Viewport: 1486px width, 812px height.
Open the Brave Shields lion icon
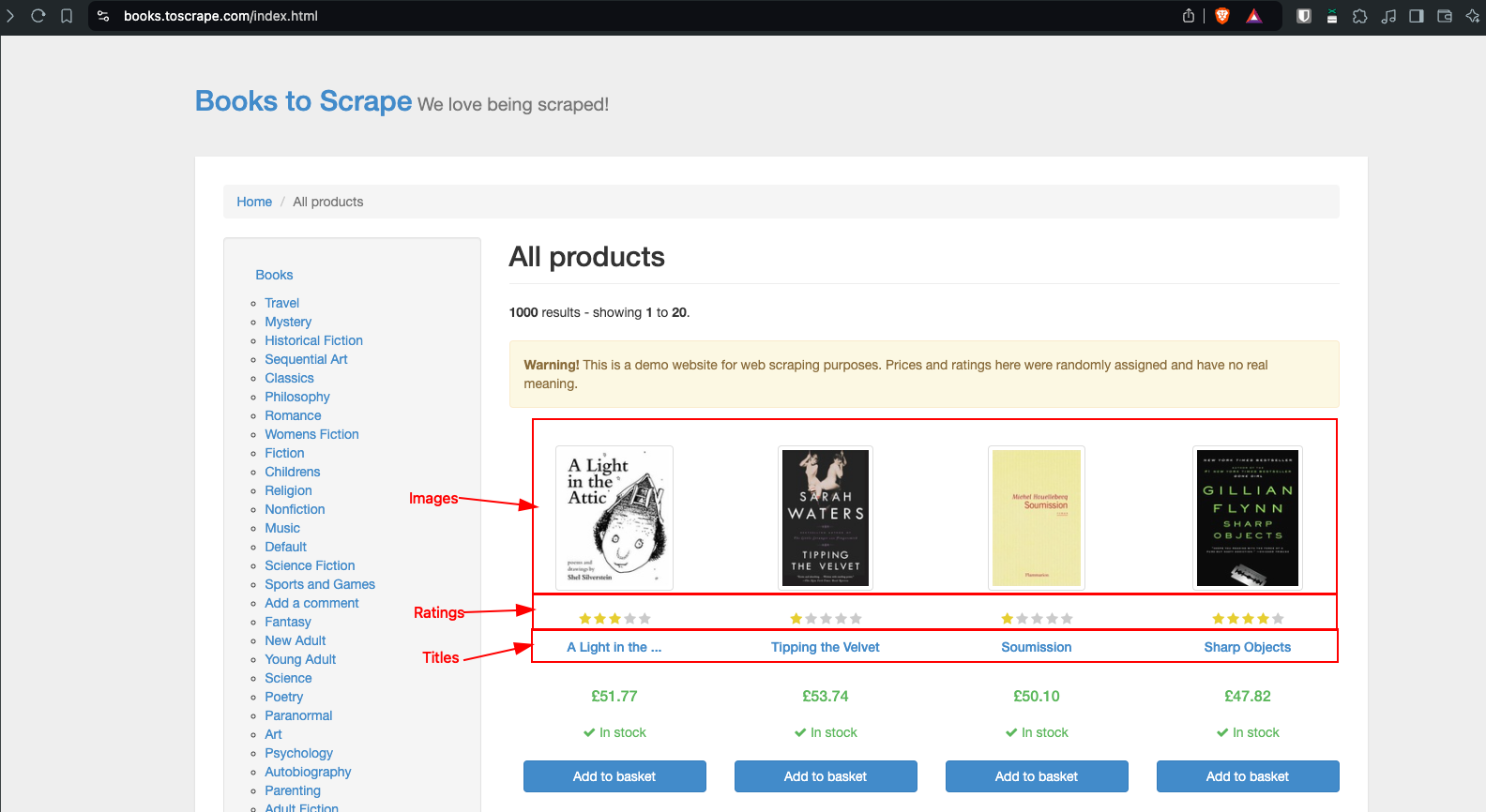1222,16
